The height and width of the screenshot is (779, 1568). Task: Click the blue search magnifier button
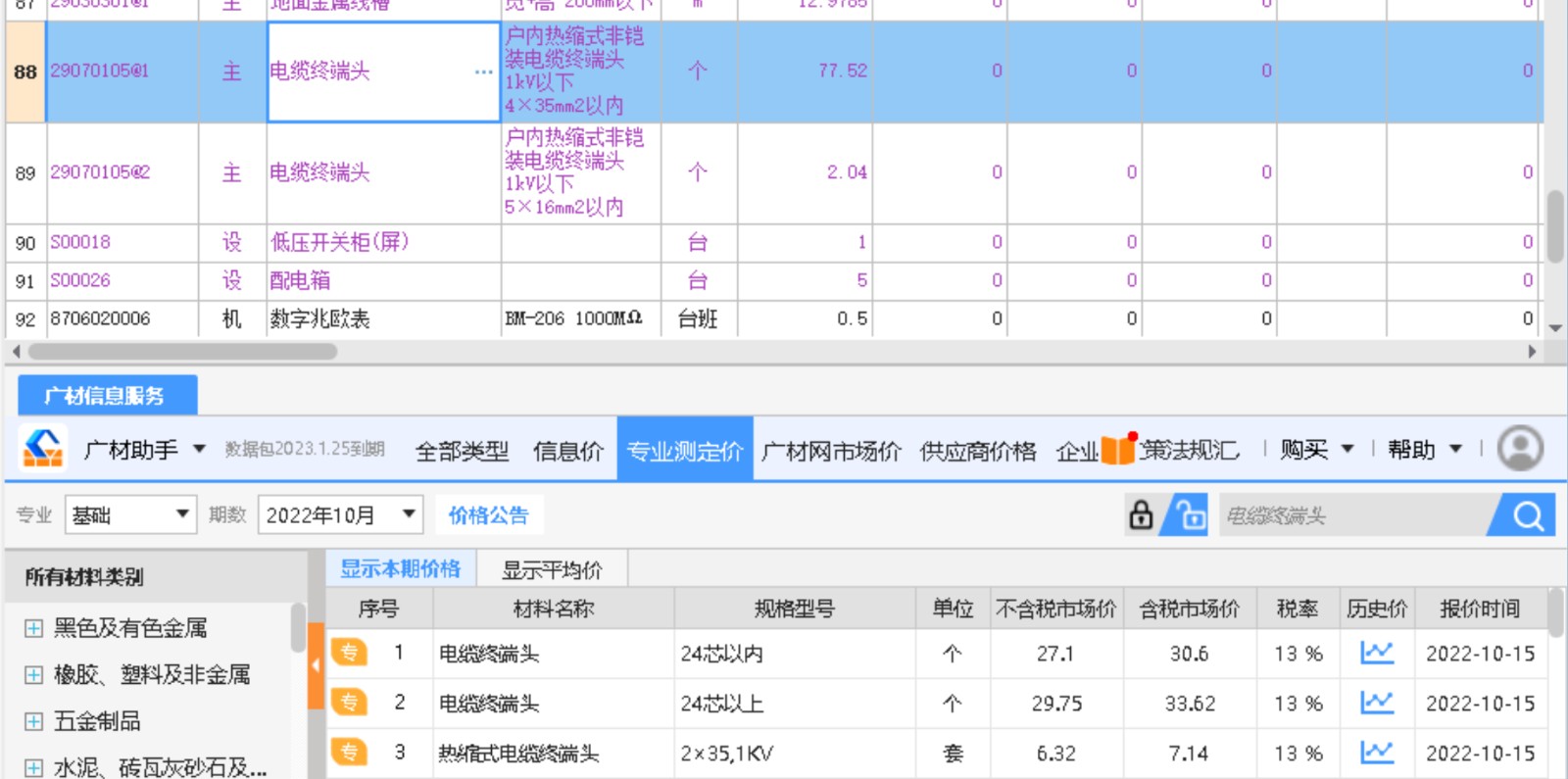[x=1527, y=515]
